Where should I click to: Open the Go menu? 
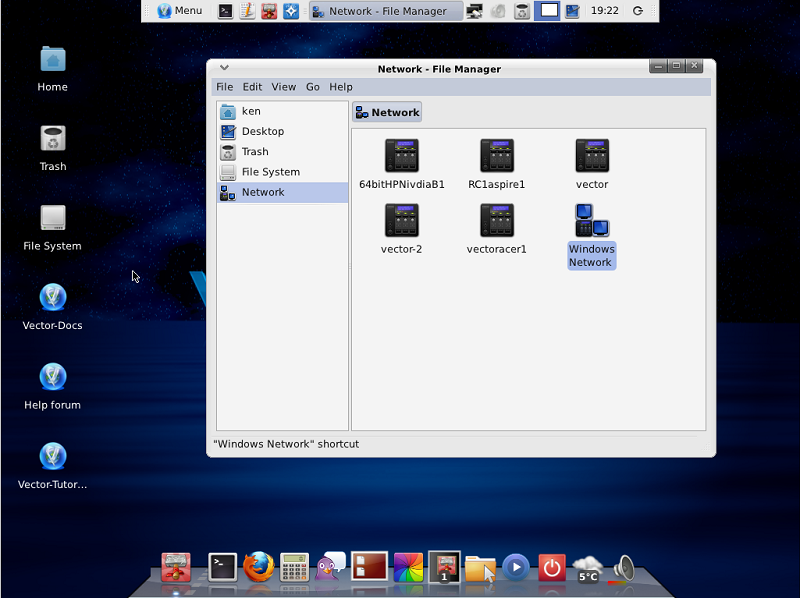point(313,87)
